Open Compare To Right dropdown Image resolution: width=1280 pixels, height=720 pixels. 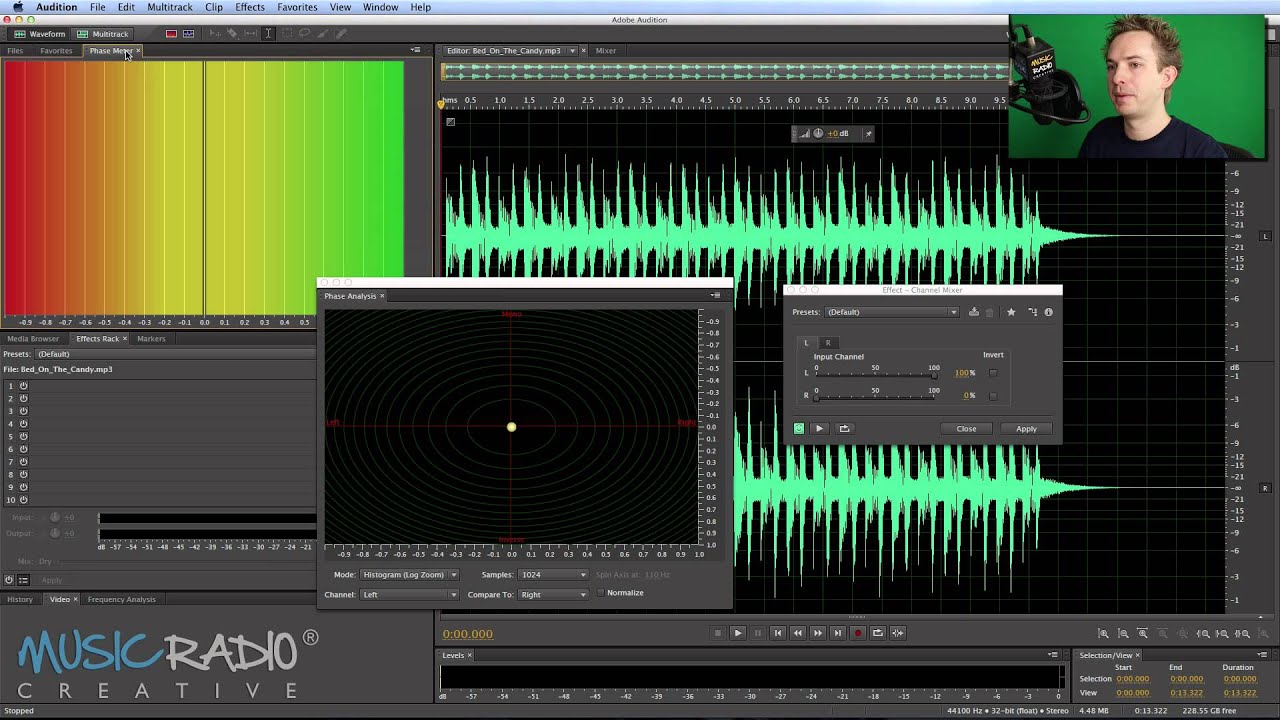[x=553, y=595]
